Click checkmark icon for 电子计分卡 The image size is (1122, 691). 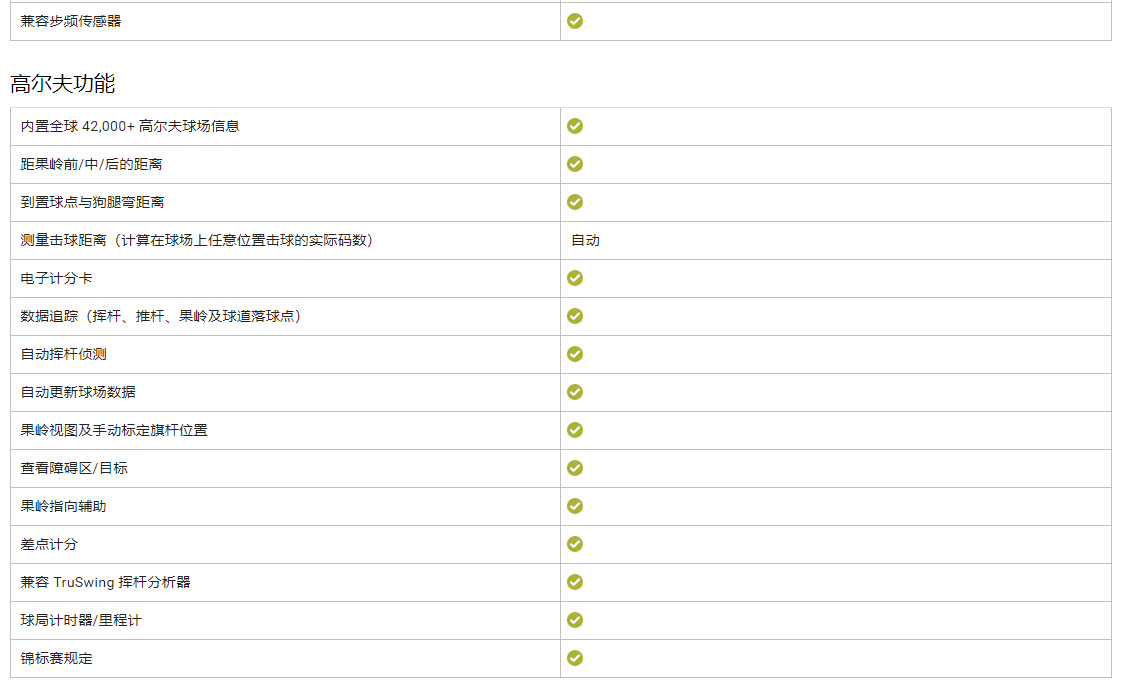point(575,278)
